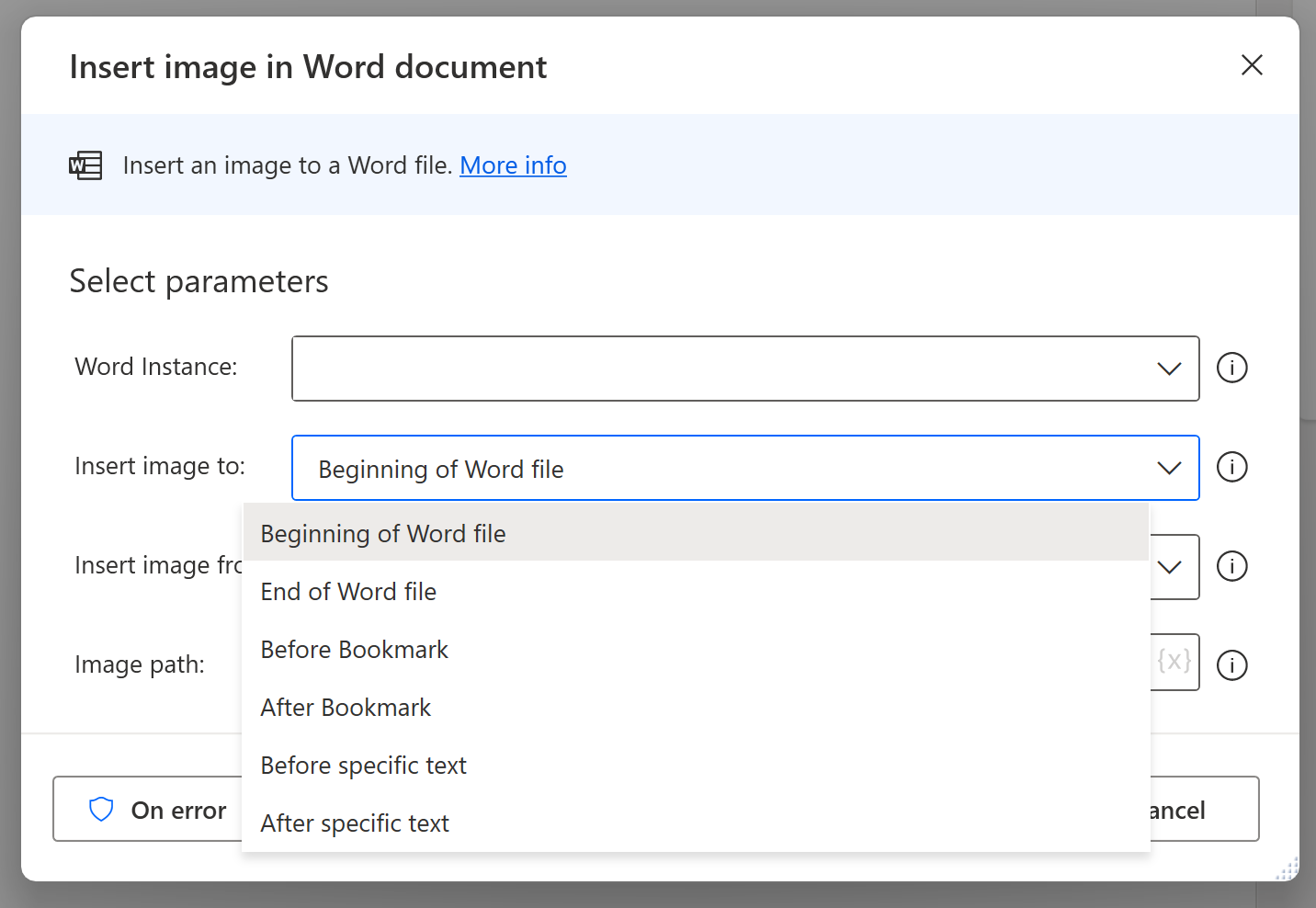The width and height of the screenshot is (1316, 908).
Task: Open the Insert image from dropdown arrow
Action: (x=1170, y=567)
